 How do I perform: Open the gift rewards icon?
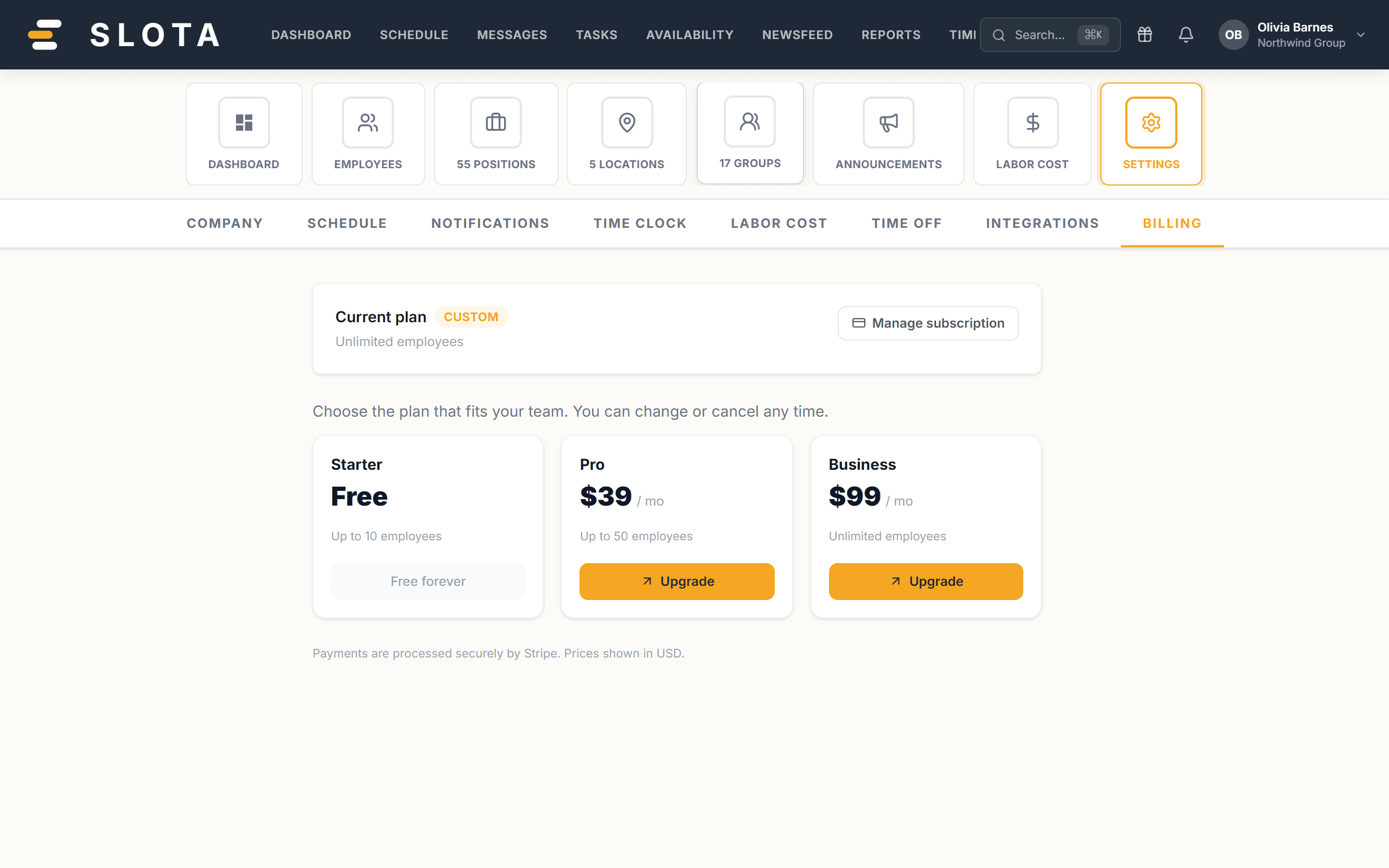point(1144,34)
